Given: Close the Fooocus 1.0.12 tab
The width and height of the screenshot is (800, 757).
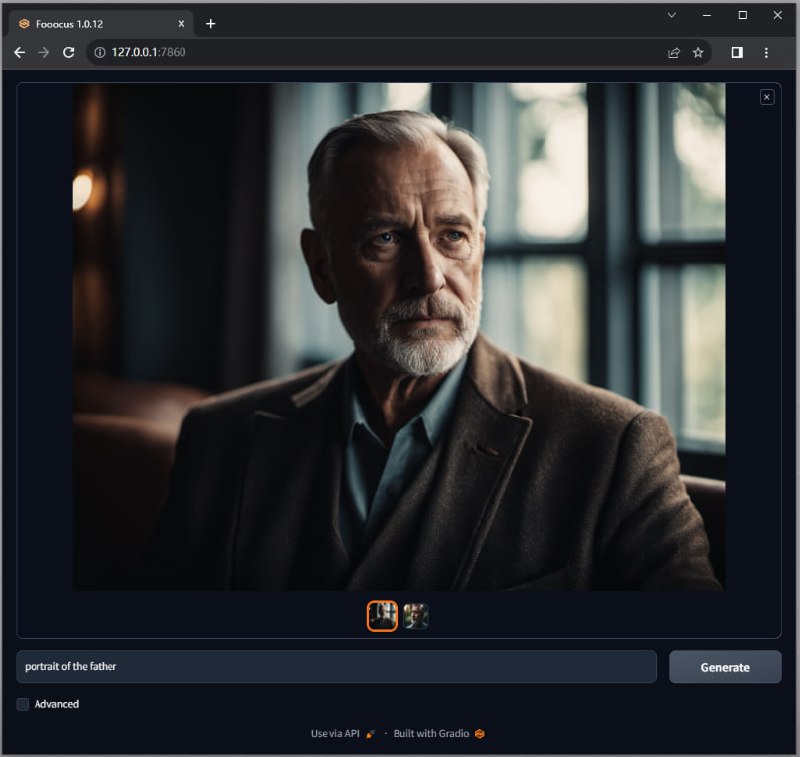Looking at the screenshot, I should point(181,24).
